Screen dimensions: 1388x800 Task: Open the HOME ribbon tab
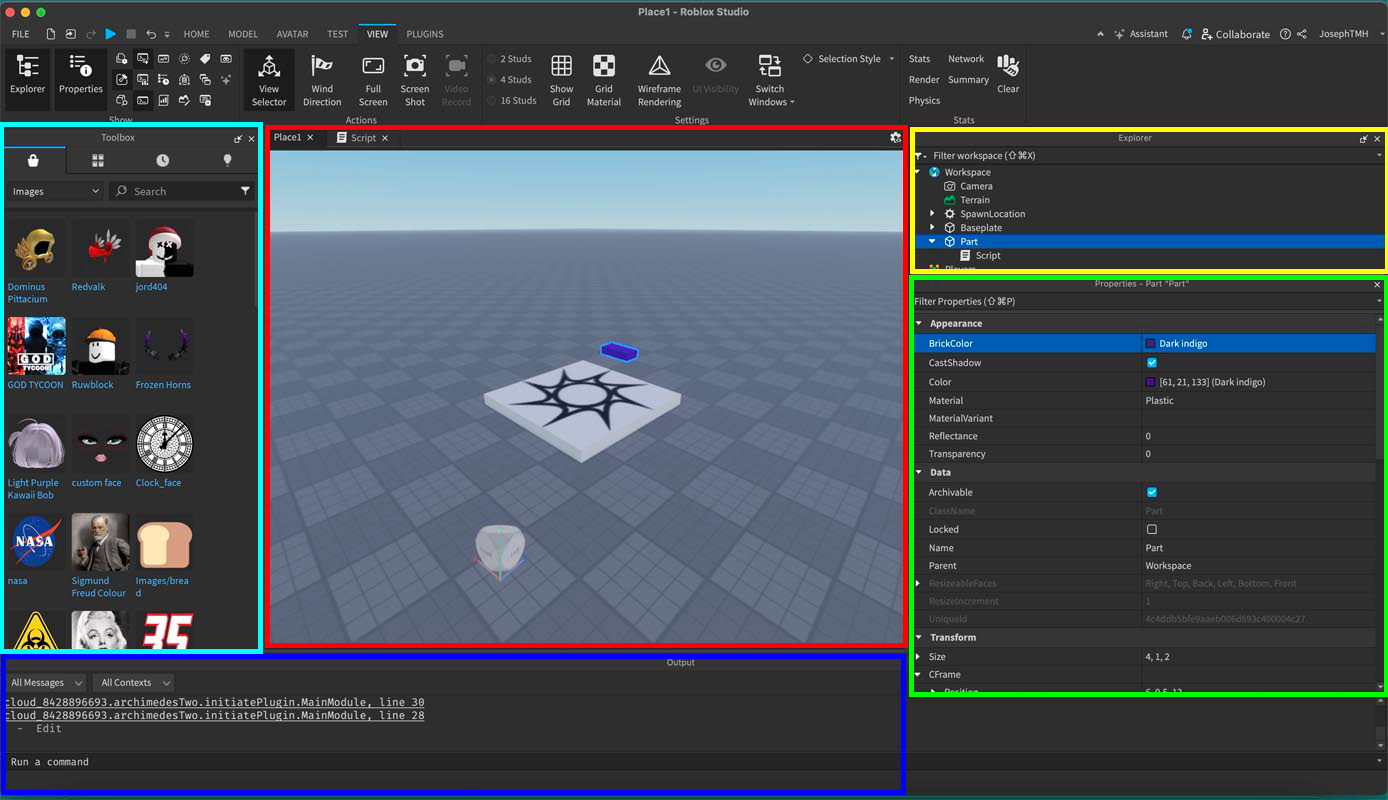point(196,34)
